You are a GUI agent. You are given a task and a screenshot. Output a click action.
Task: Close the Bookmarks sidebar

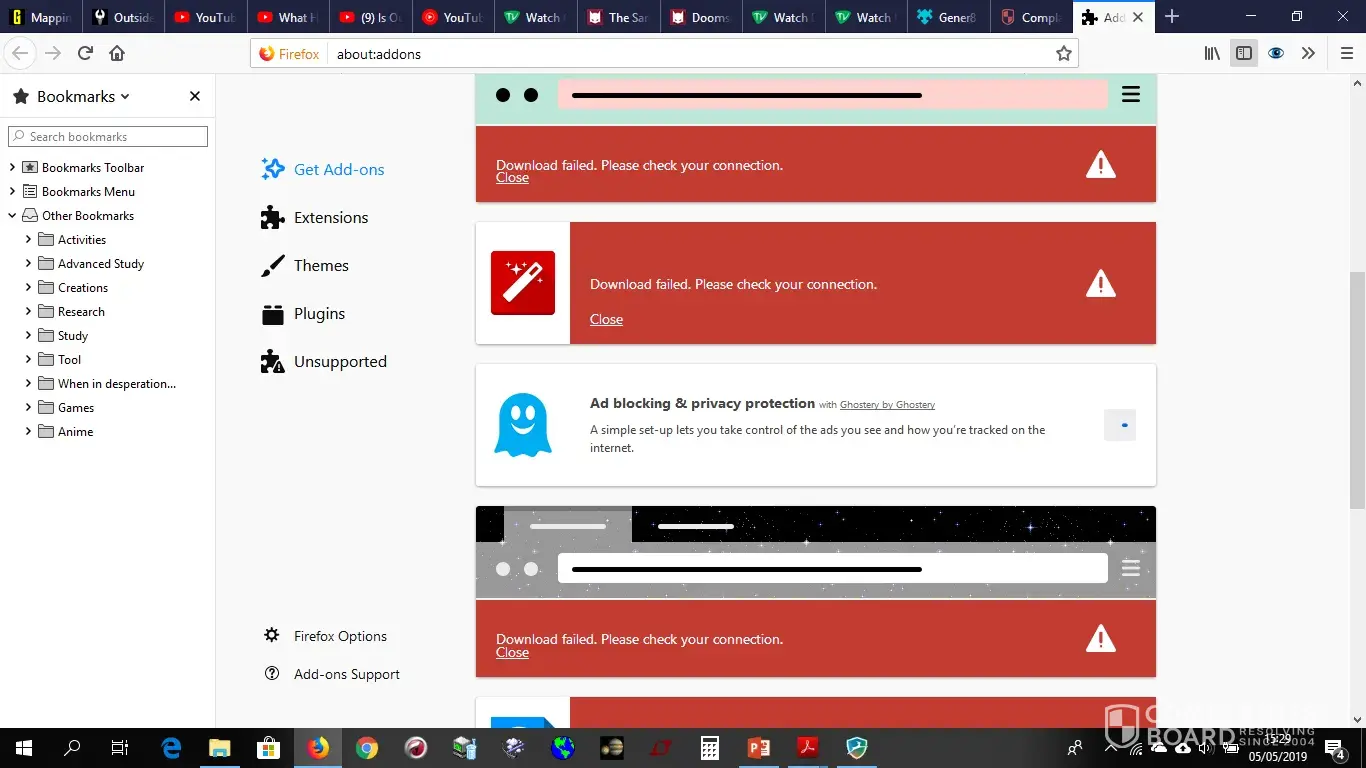tap(195, 96)
